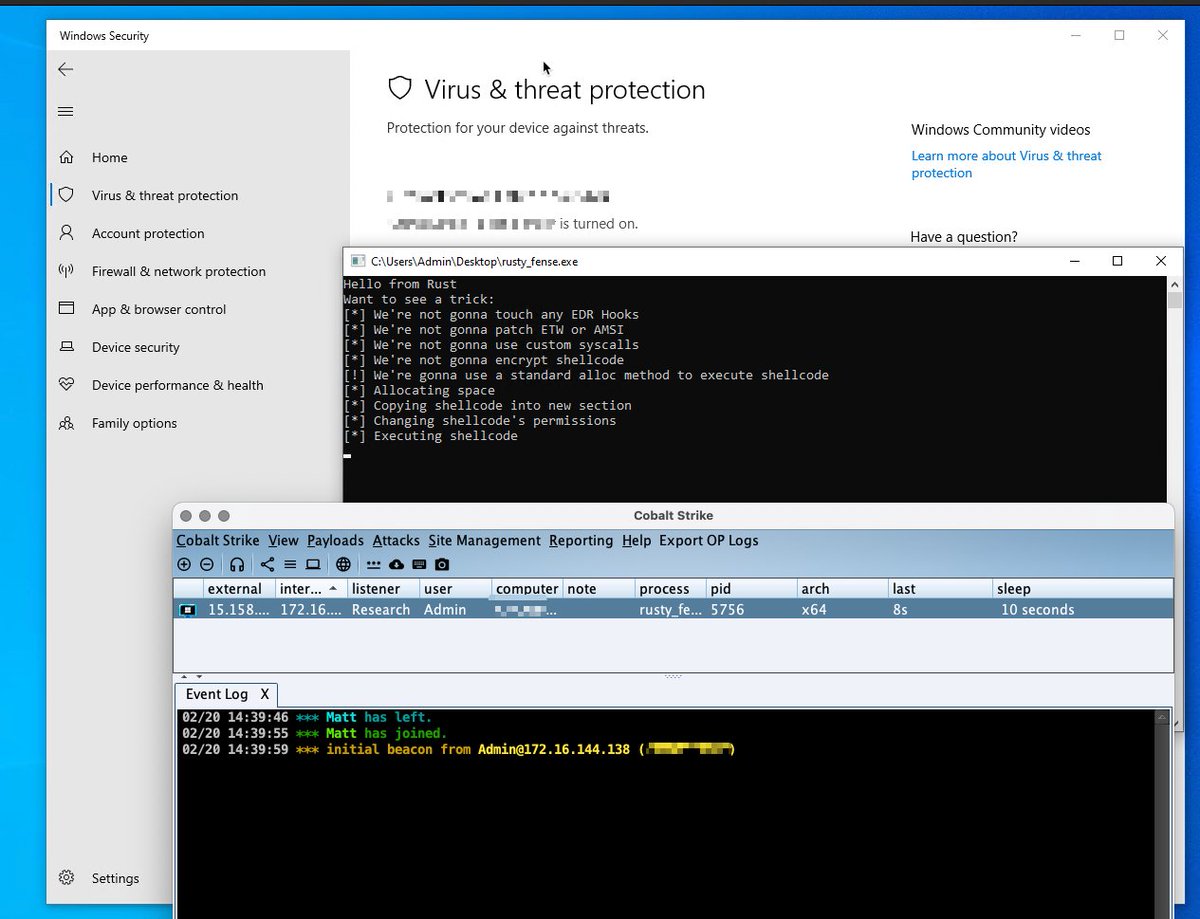The width and height of the screenshot is (1200, 919).
Task: Go back with Windows Security arrow
Action: tap(66, 69)
